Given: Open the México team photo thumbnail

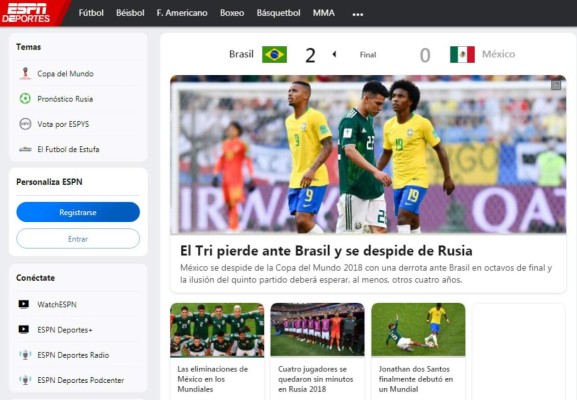Looking at the screenshot, I should tap(217, 330).
